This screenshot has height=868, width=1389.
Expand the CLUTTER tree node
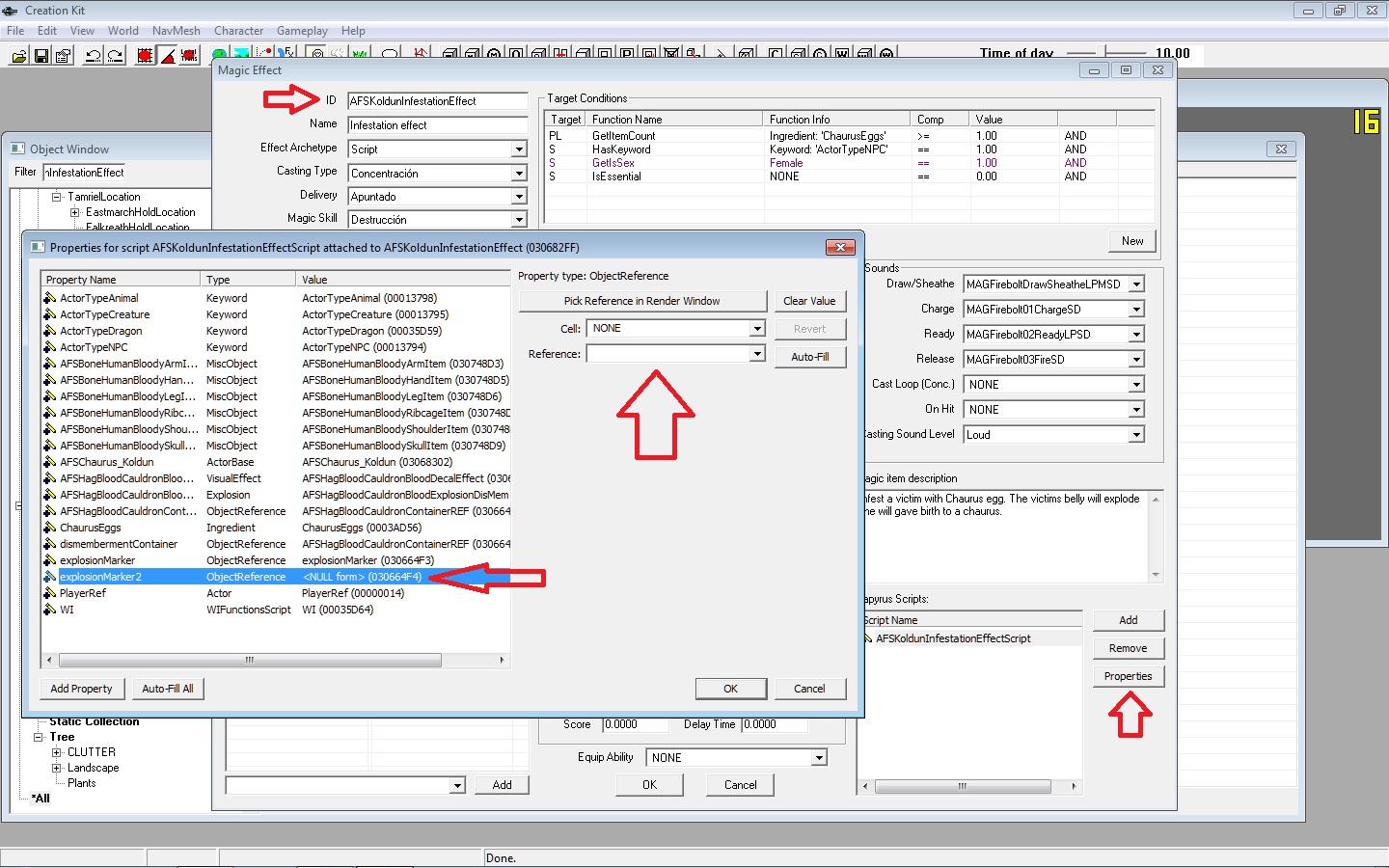pyautogui.click(x=56, y=752)
